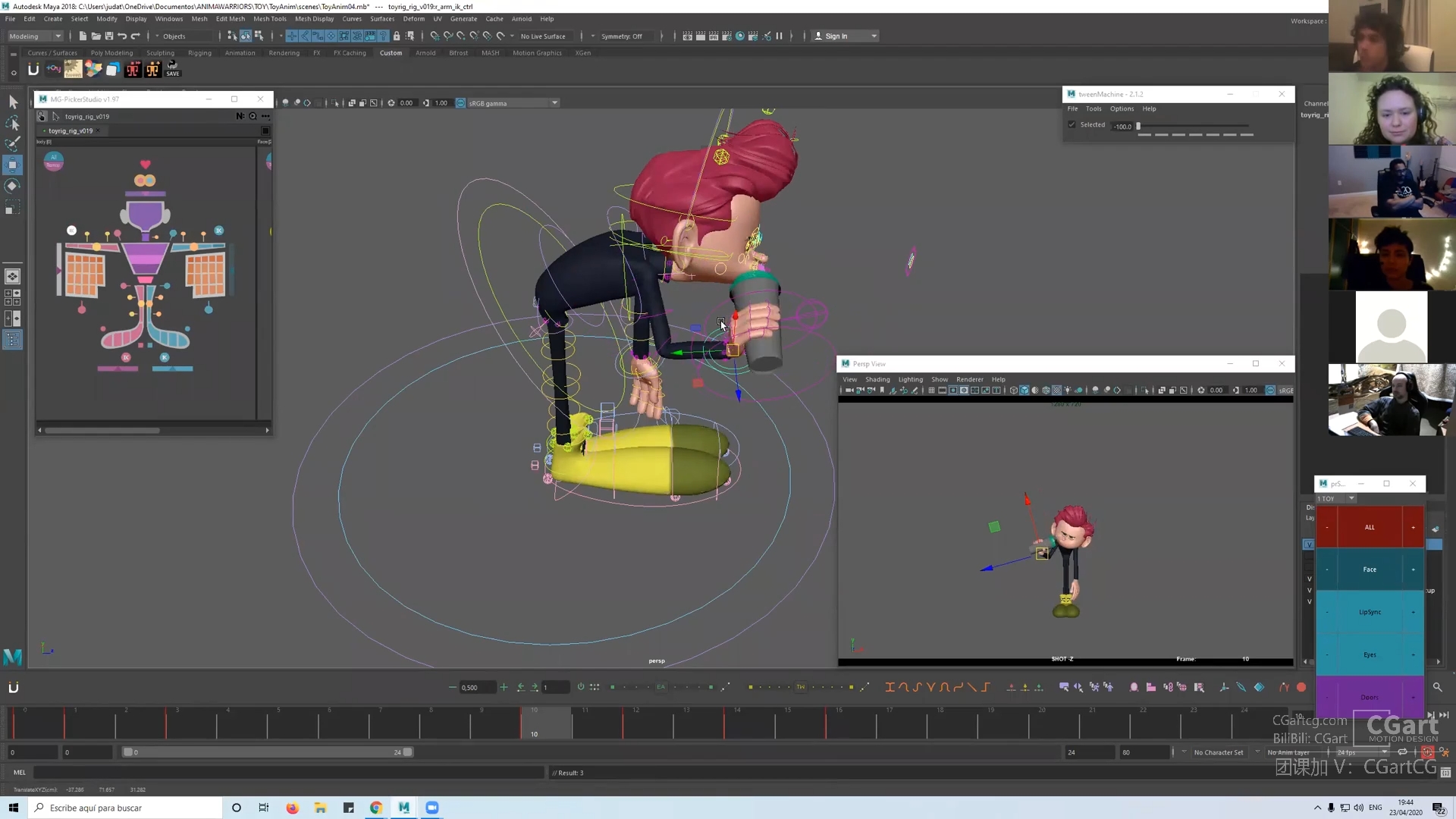Screen dimensions: 1456x819
Task: Click the ALL button in selector panel
Action: tap(1370, 527)
